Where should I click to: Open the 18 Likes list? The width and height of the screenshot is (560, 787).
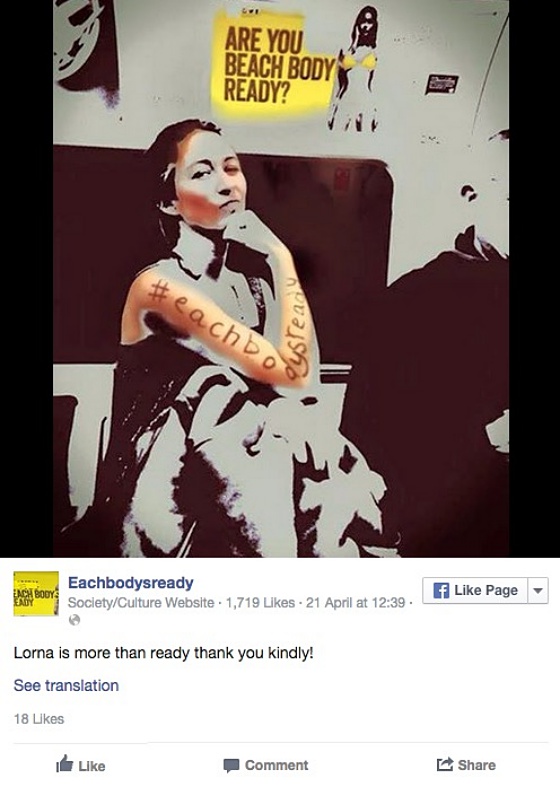pos(39,719)
